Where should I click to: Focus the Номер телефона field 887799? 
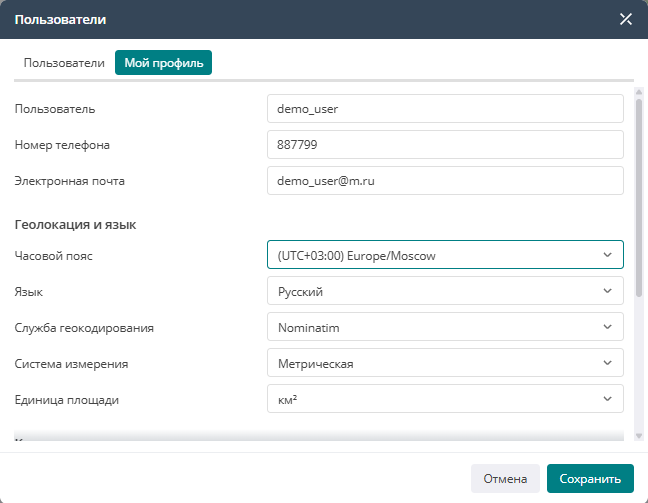tap(445, 145)
